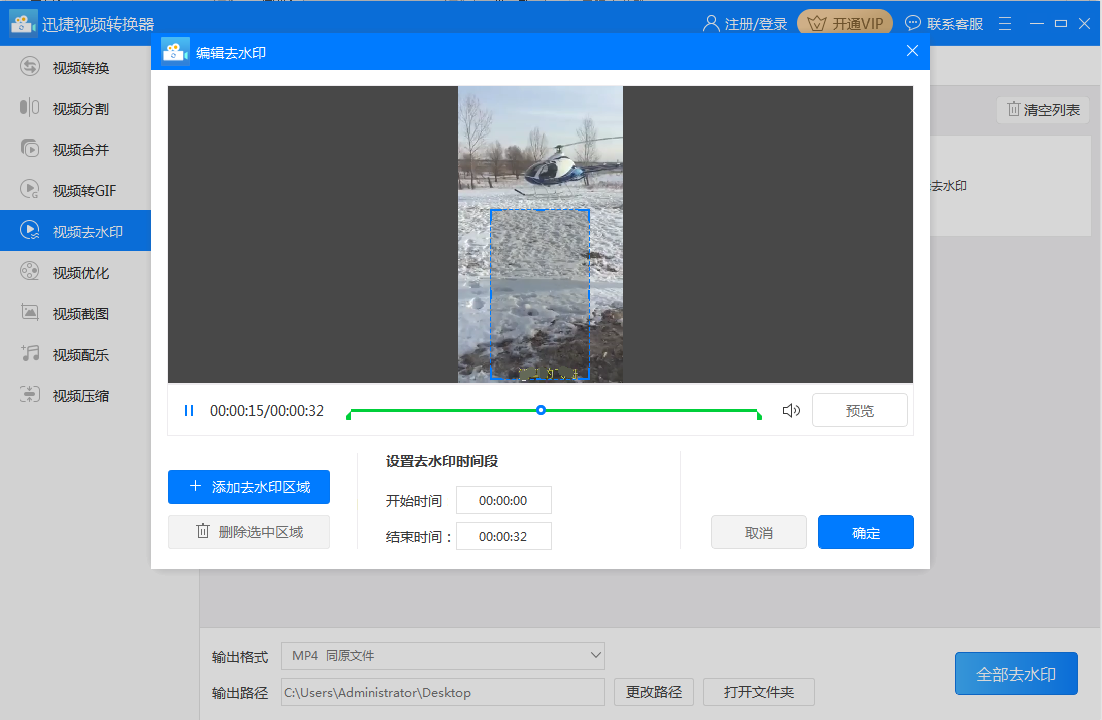Click 添加去水印区域 to add watermark area
Image resolution: width=1102 pixels, height=720 pixels.
(x=248, y=487)
